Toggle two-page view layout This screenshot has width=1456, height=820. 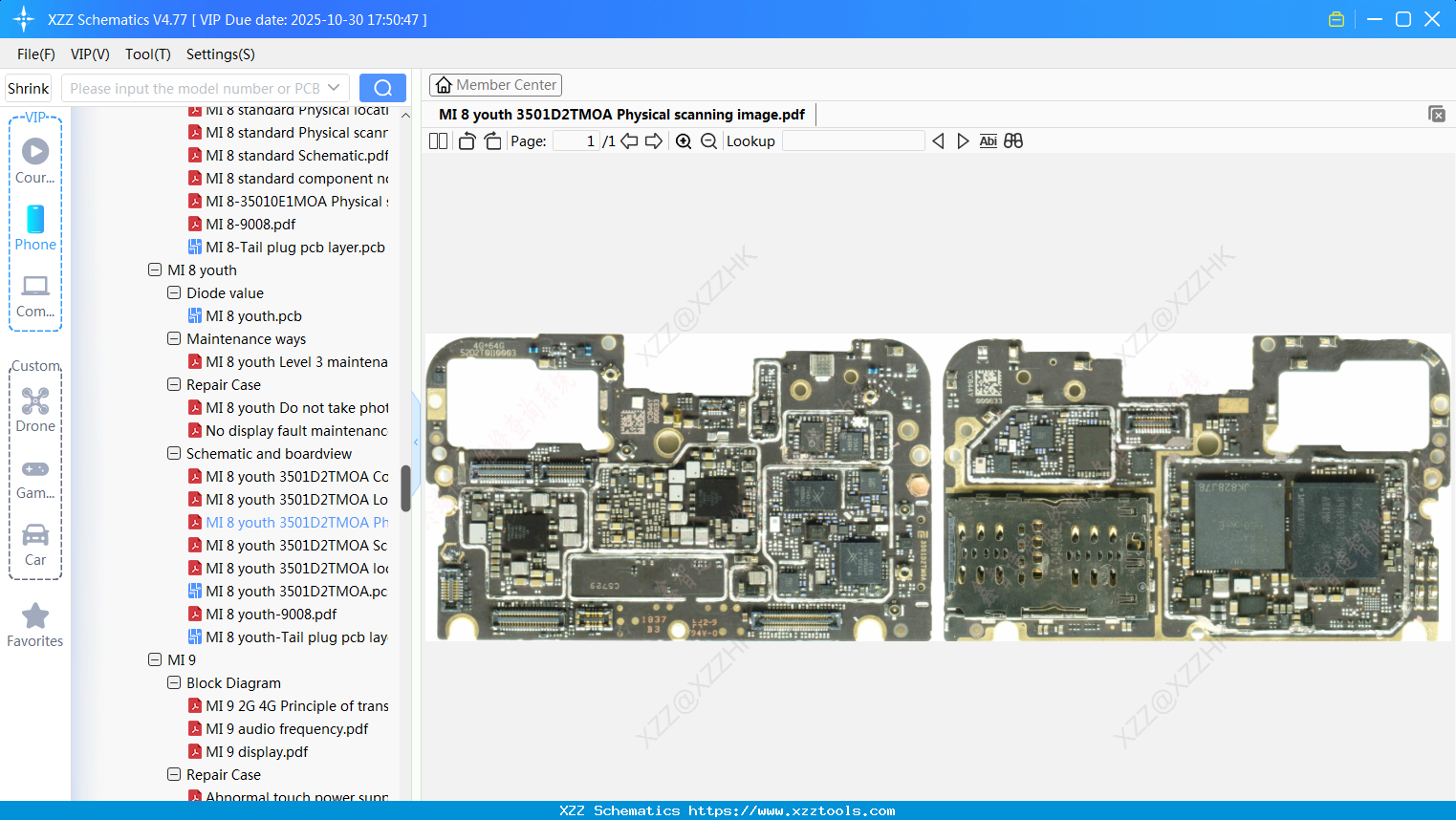pos(438,140)
